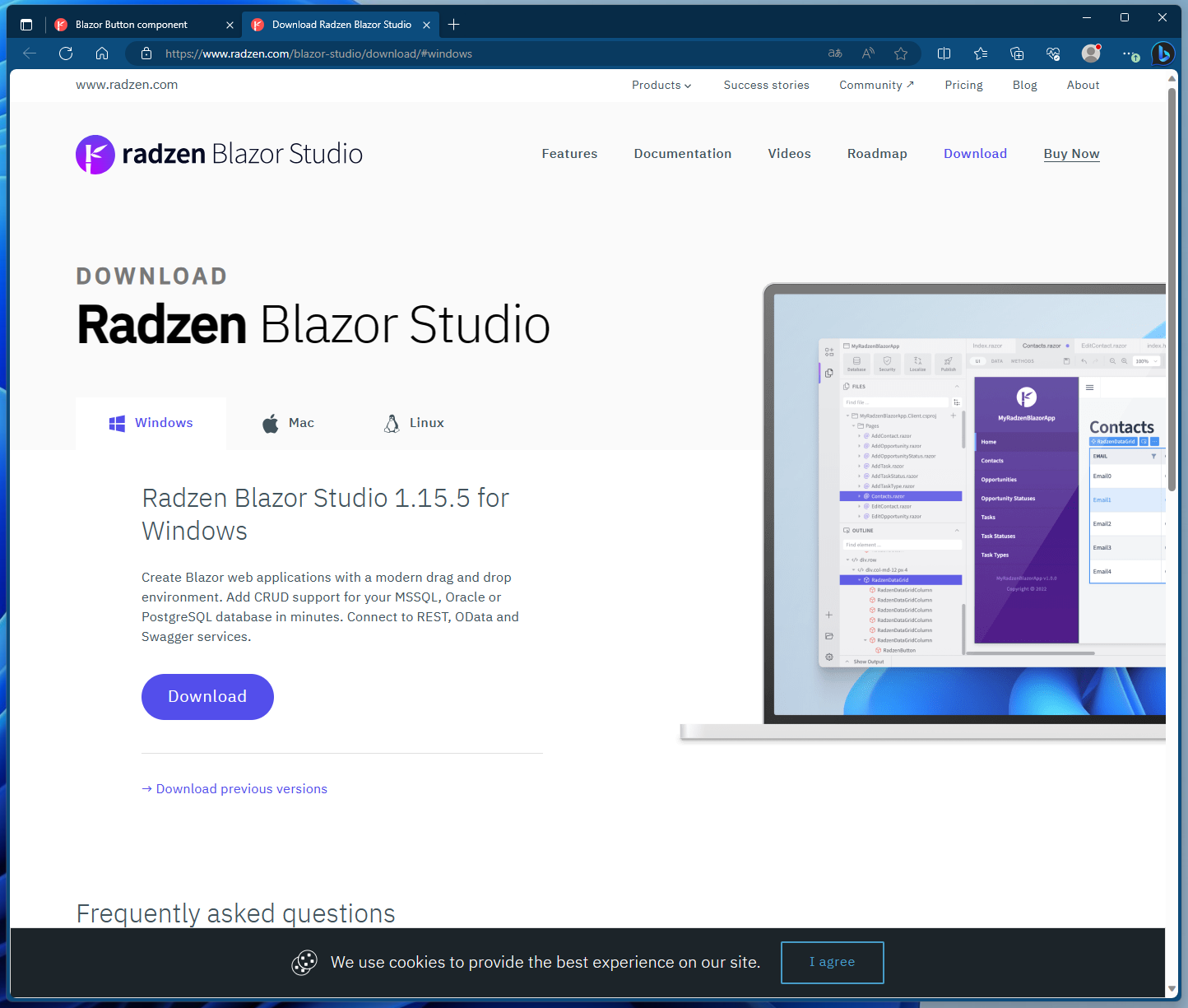Click the browser profile avatar
The image size is (1188, 1008).
(1091, 53)
